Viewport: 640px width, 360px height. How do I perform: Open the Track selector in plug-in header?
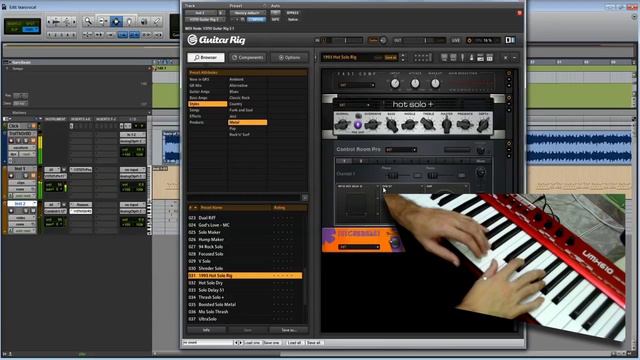202,13
